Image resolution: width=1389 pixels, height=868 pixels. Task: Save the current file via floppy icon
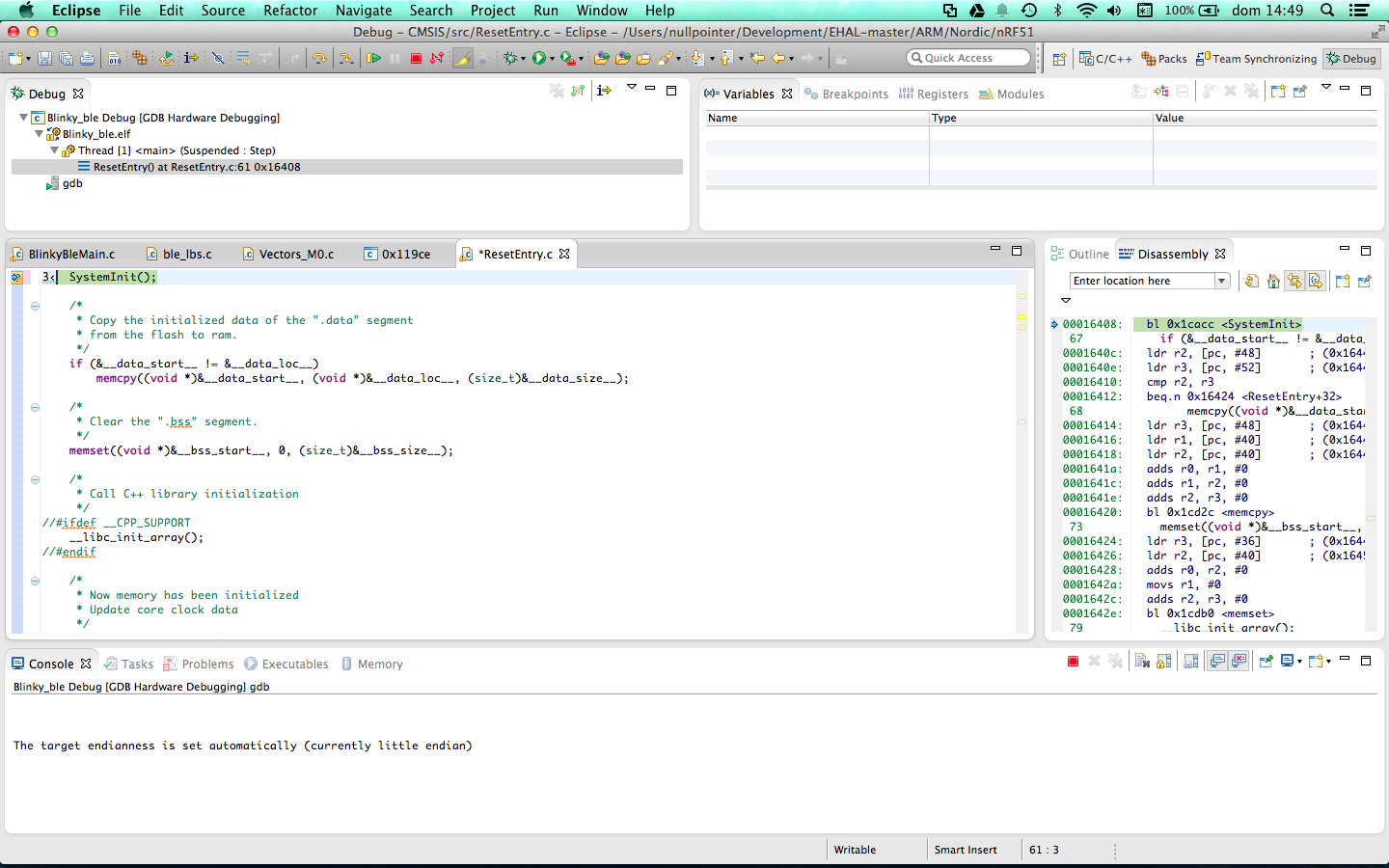tap(44, 59)
